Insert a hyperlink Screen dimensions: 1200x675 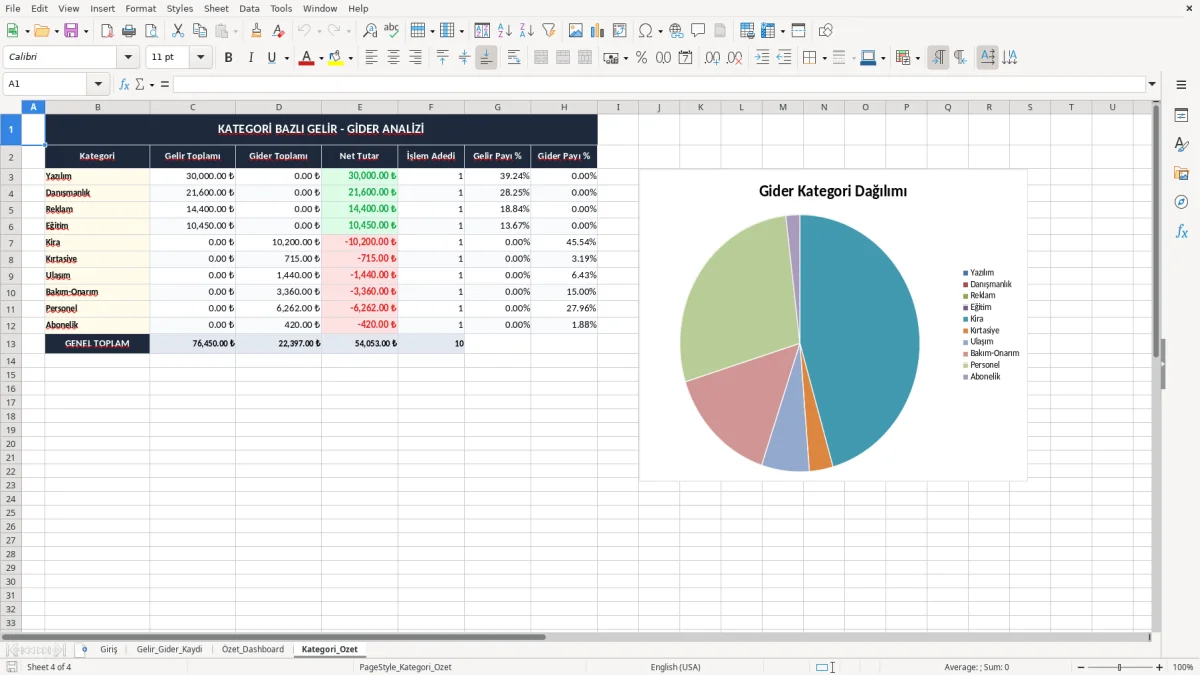(x=676, y=31)
